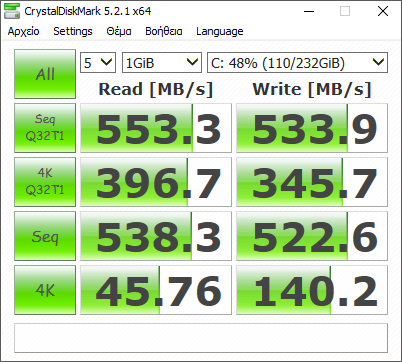The height and width of the screenshot is (362, 402).
Task: Open the drive selector showing C: 48%
Action: [x=297, y=63]
